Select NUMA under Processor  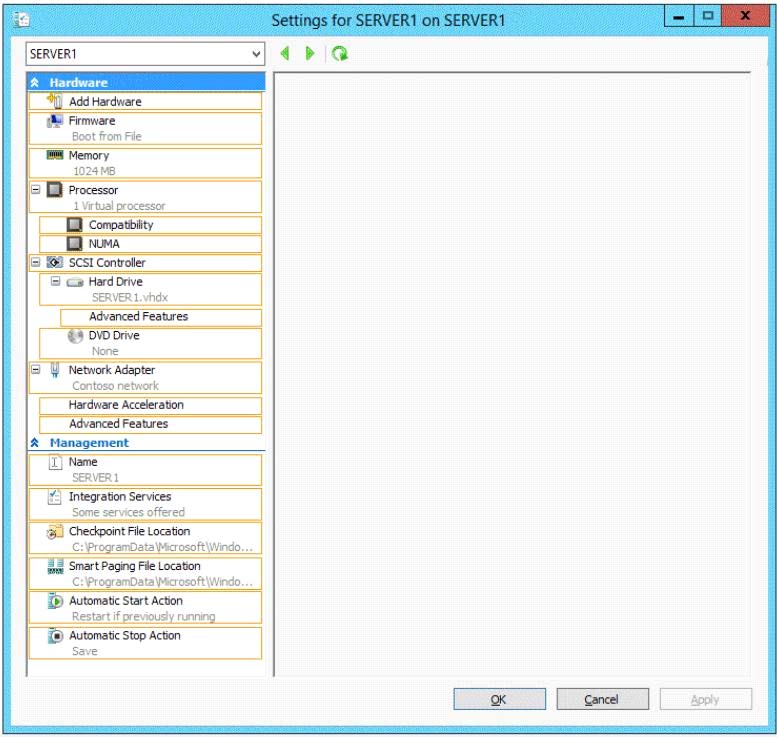104,243
